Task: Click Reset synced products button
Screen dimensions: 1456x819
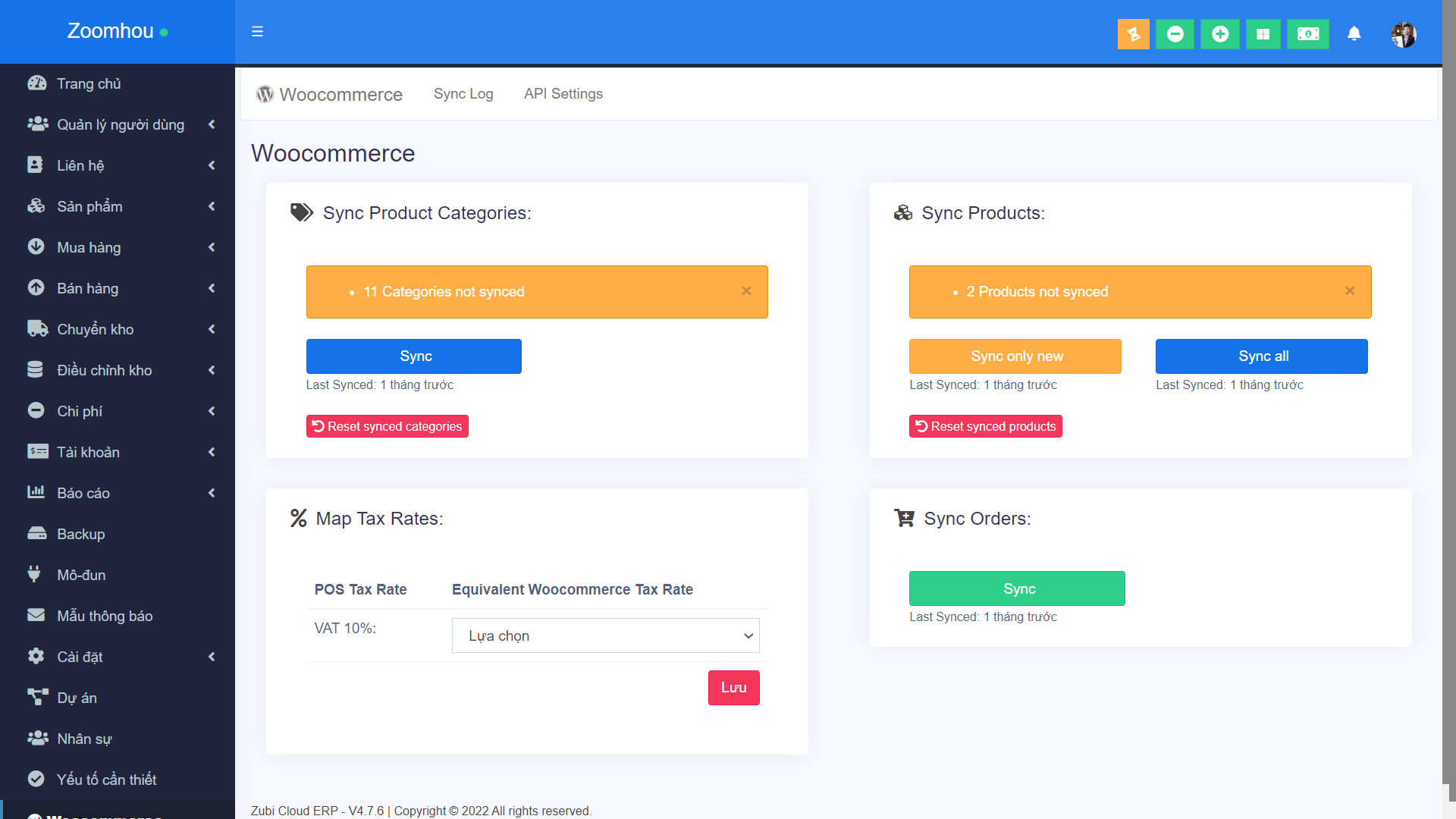Action: pyautogui.click(x=986, y=426)
